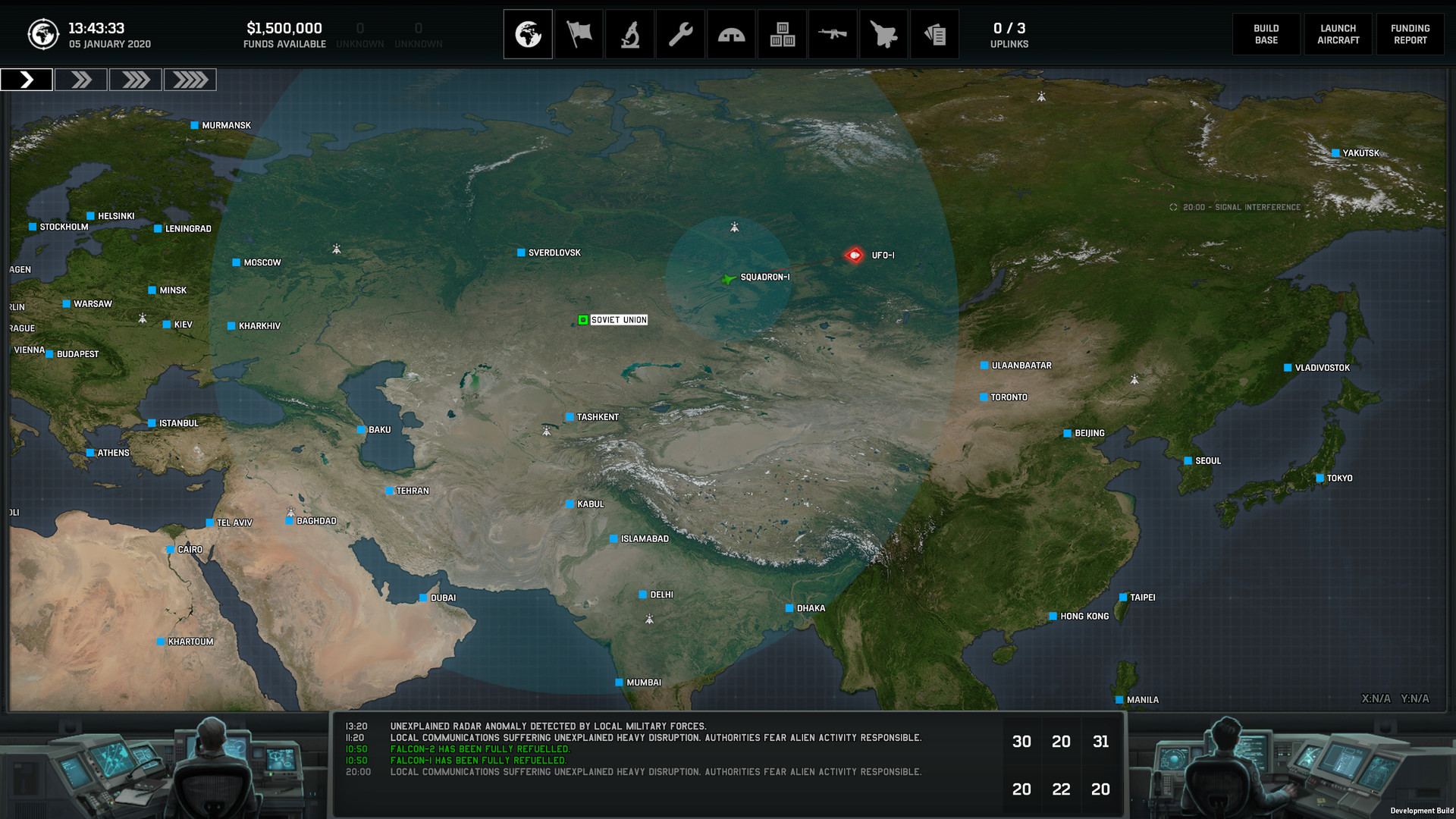Activate double-chevron time acceleration

click(x=81, y=79)
